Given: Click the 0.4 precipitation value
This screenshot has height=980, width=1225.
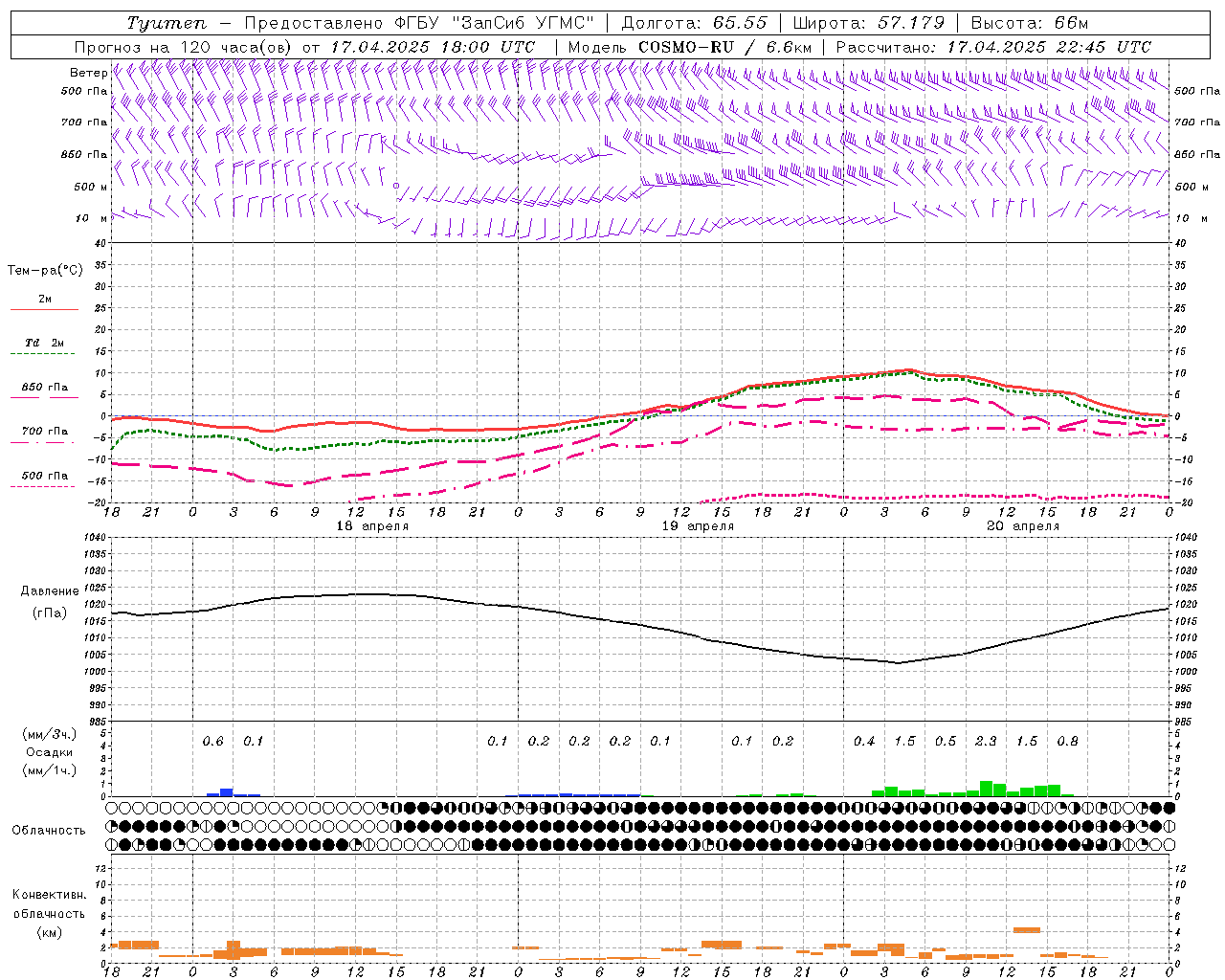Looking at the screenshot, I should pyautogui.click(x=864, y=741).
